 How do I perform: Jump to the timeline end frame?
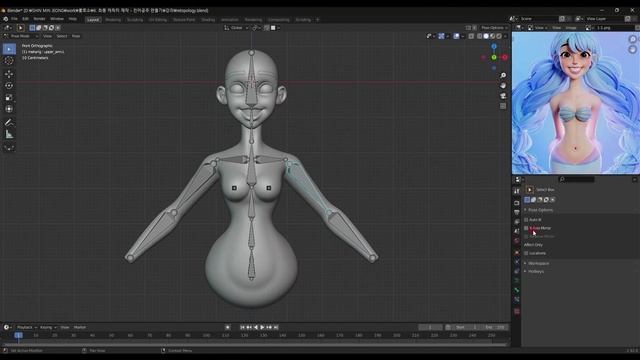(x=276, y=327)
